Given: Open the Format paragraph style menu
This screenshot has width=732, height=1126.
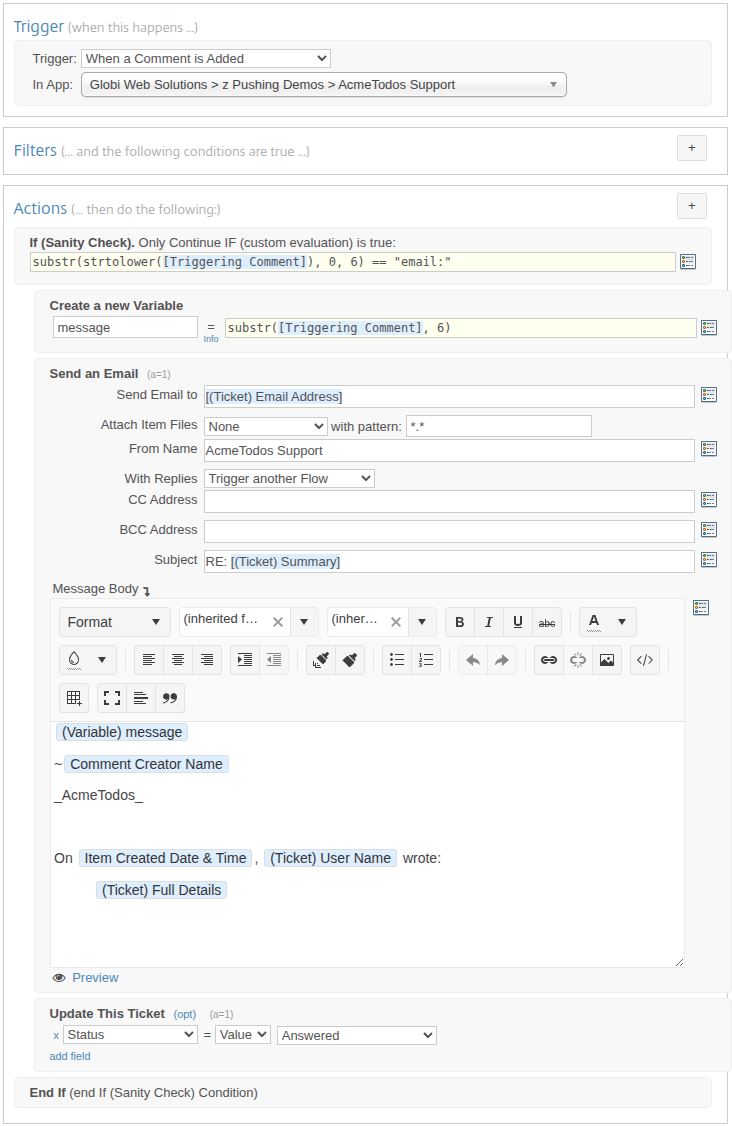Looking at the screenshot, I should [x=114, y=622].
